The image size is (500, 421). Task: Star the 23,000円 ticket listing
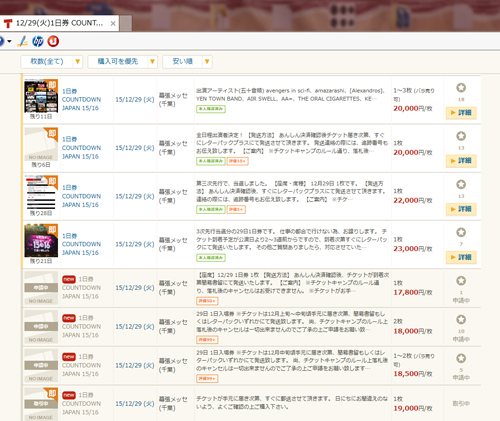pyautogui.click(x=461, y=232)
